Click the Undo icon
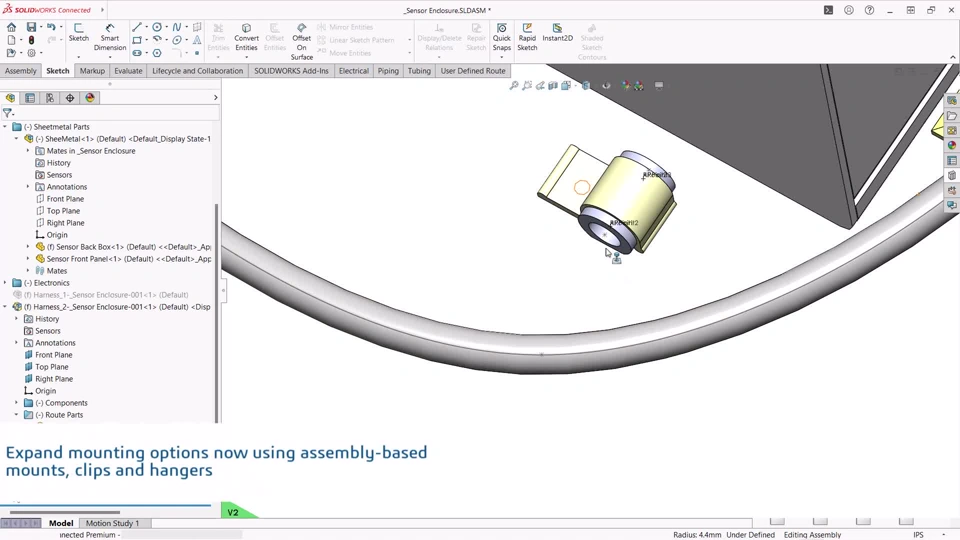 (51, 27)
